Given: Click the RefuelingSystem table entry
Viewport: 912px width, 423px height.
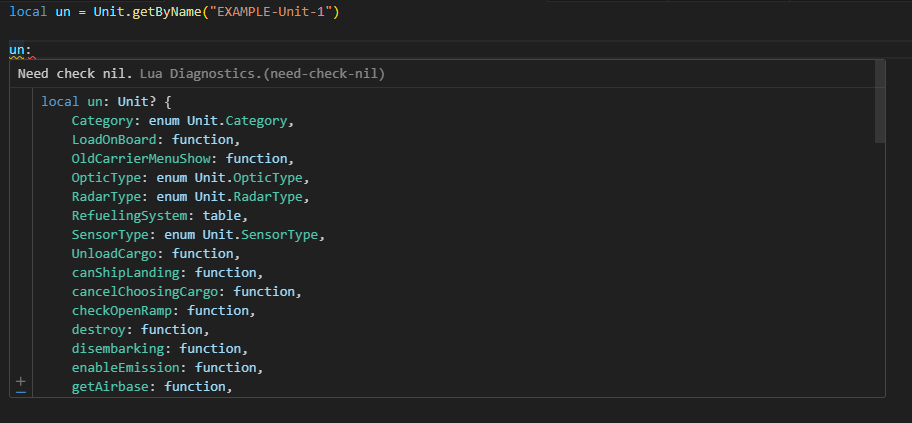Looking at the screenshot, I should (x=129, y=216).
